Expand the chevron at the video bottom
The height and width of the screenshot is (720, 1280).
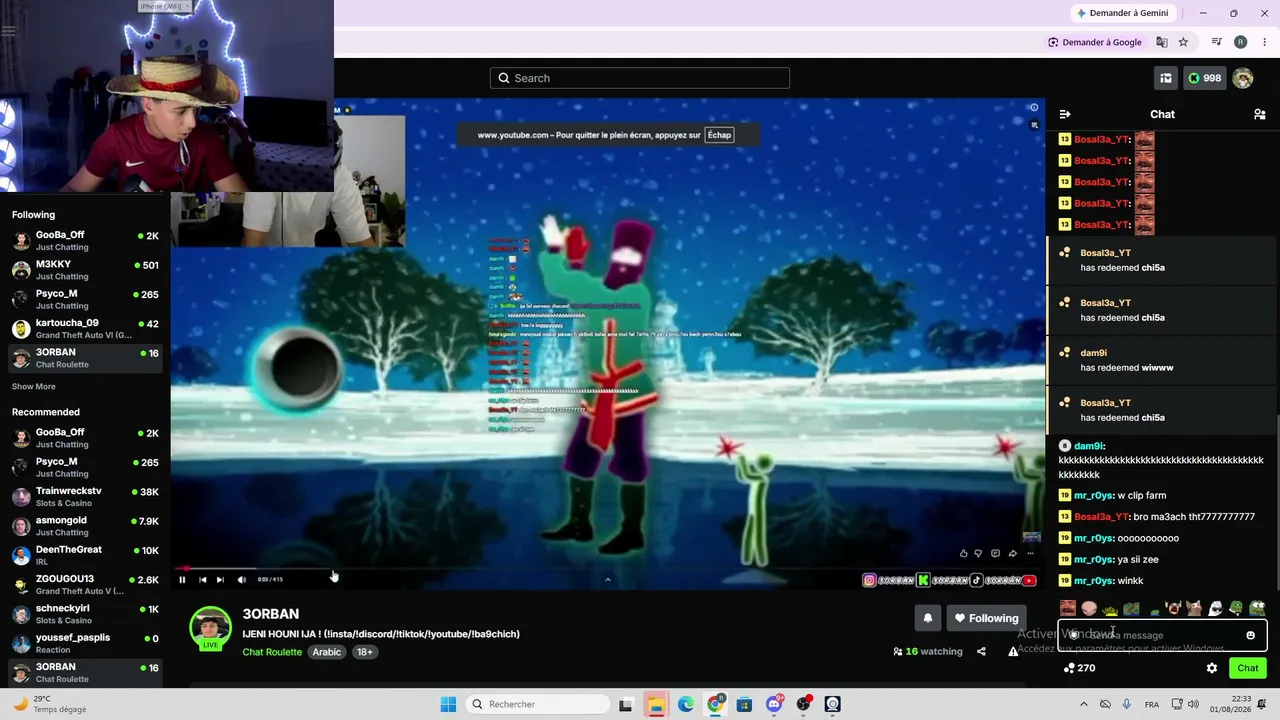[607, 579]
